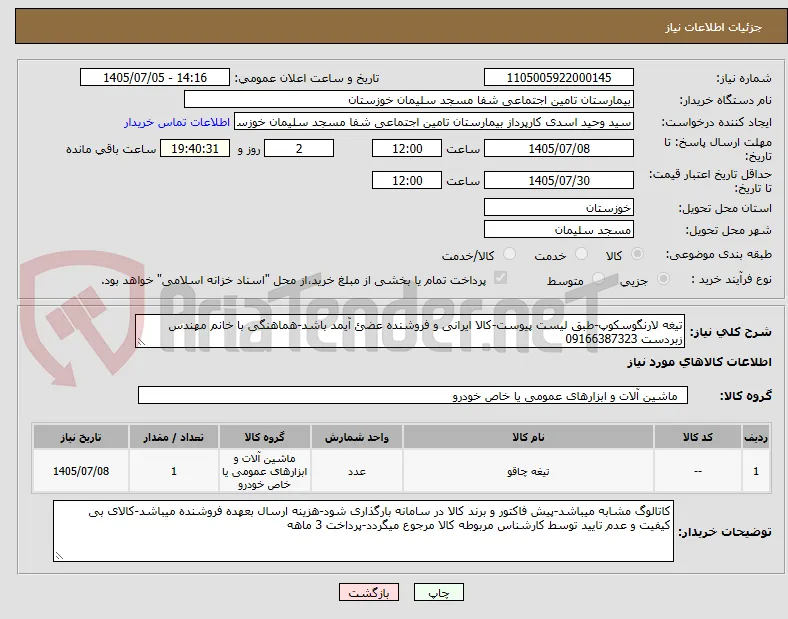The height and width of the screenshot is (619, 788).
Task: Click the گروه کالا column header
Action: (264, 437)
